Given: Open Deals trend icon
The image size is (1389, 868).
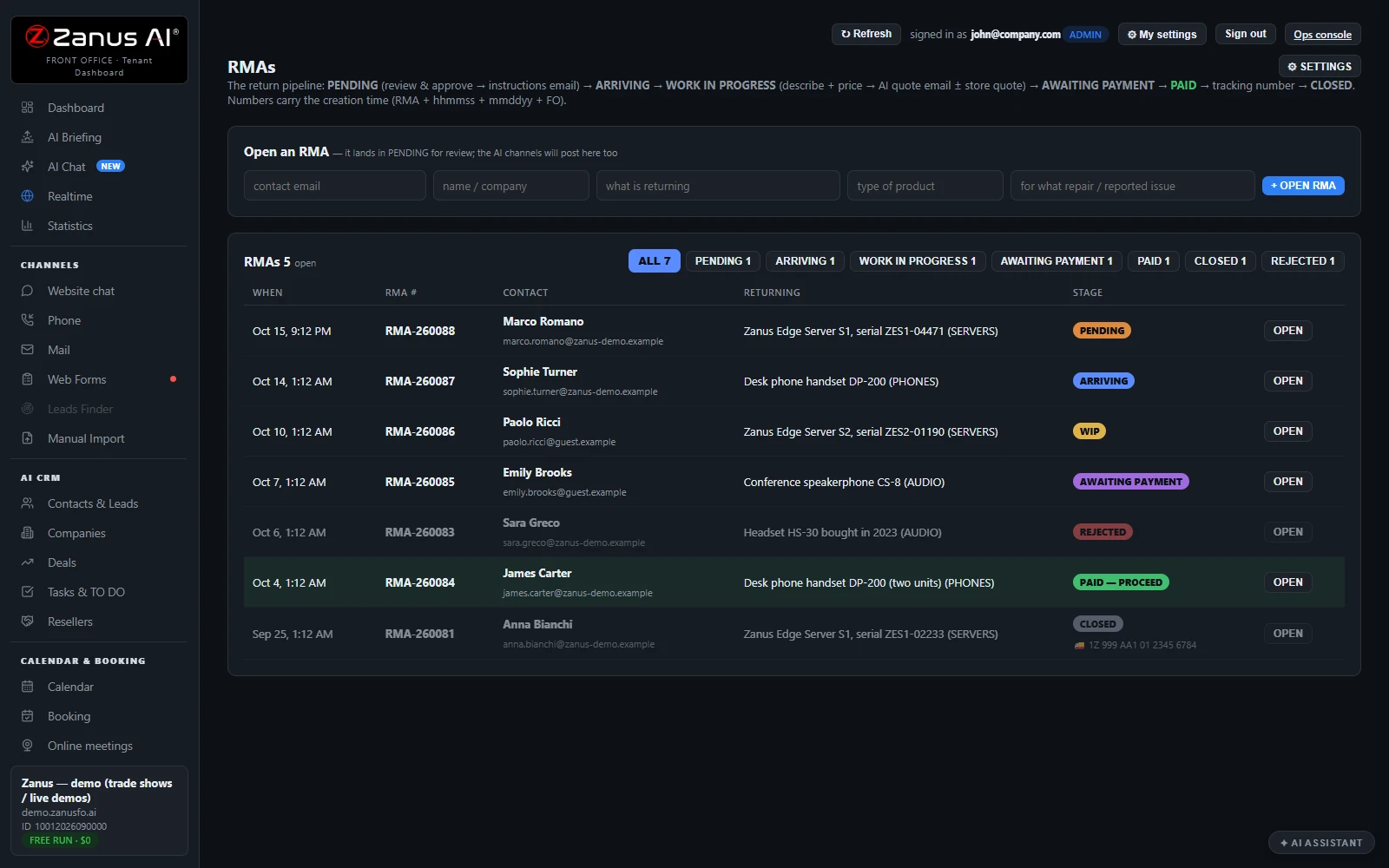Looking at the screenshot, I should 27,562.
